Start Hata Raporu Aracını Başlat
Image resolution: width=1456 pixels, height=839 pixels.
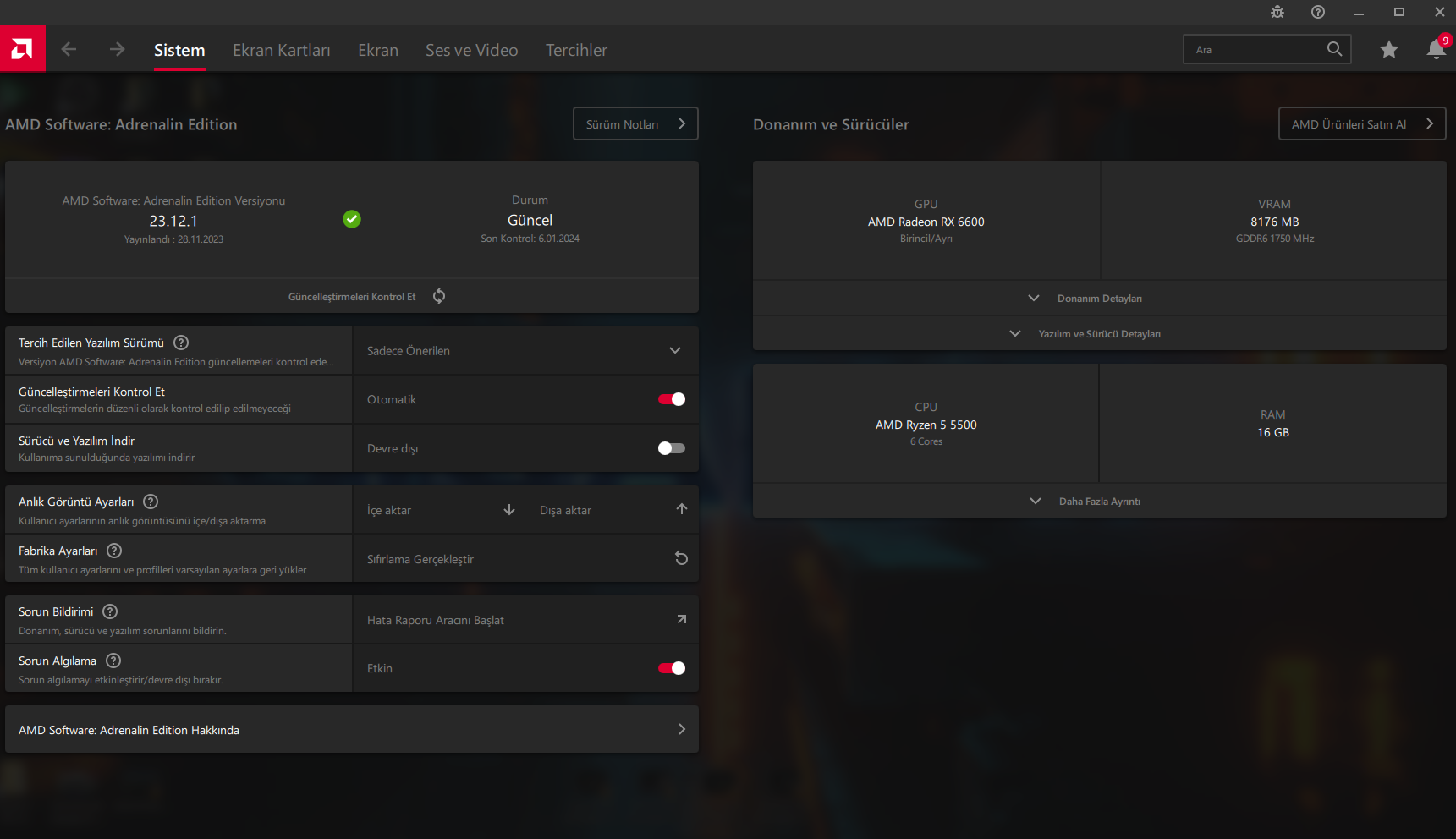436,620
